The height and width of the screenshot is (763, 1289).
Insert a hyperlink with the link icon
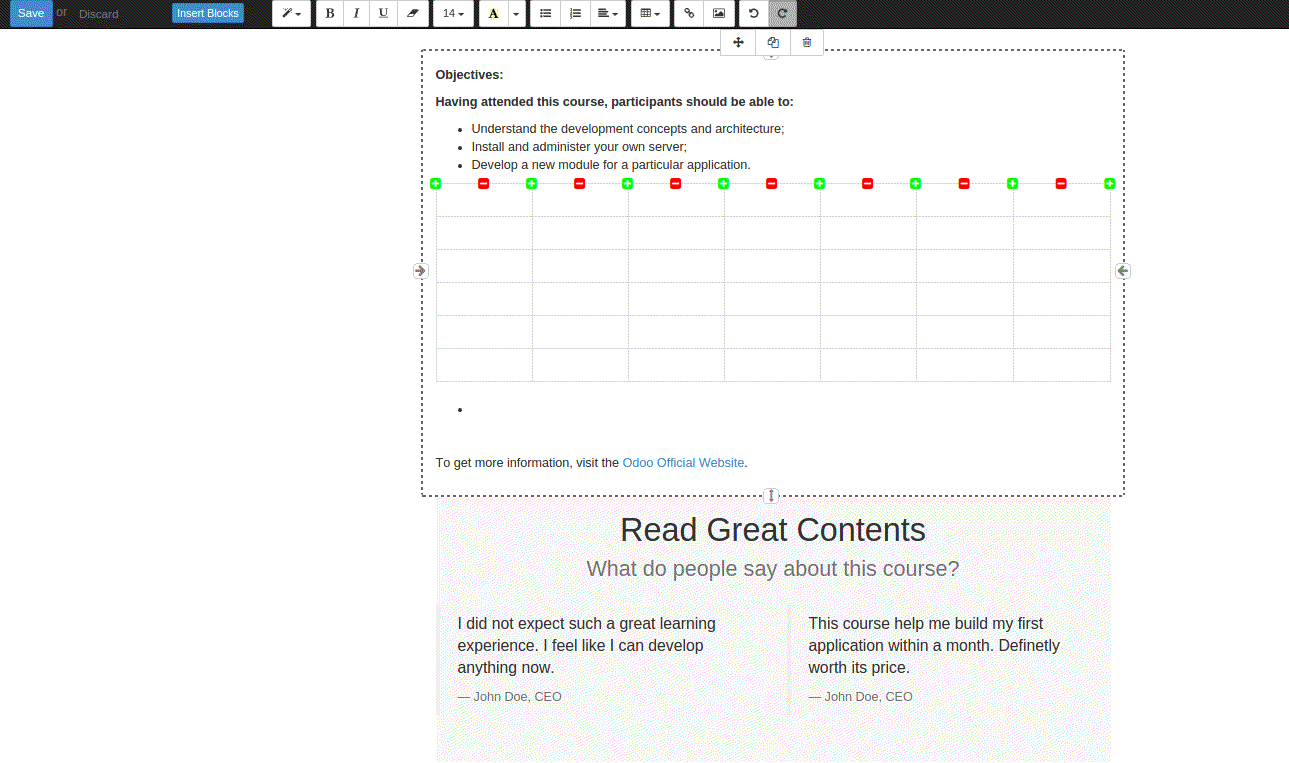[689, 14]
